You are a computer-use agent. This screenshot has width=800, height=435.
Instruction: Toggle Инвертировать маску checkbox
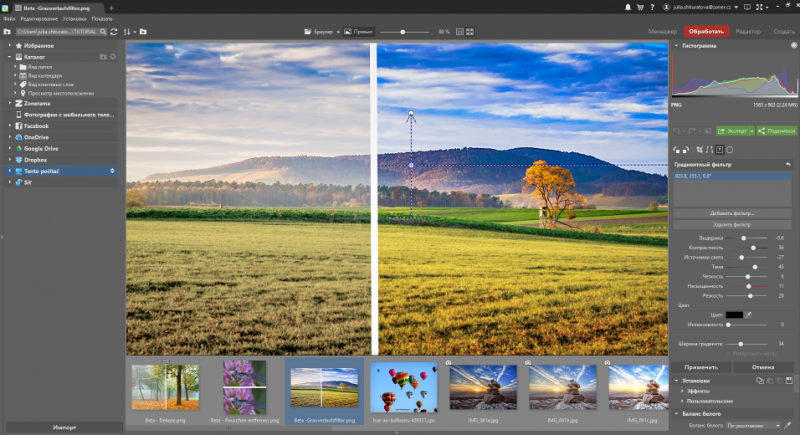pos(728,353)
